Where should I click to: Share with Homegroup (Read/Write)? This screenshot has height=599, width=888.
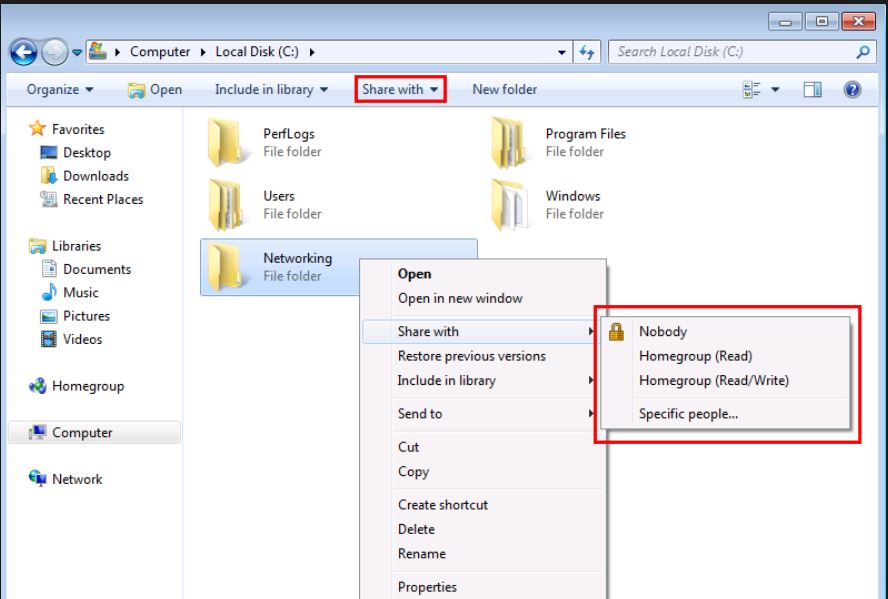coord(725,380)
